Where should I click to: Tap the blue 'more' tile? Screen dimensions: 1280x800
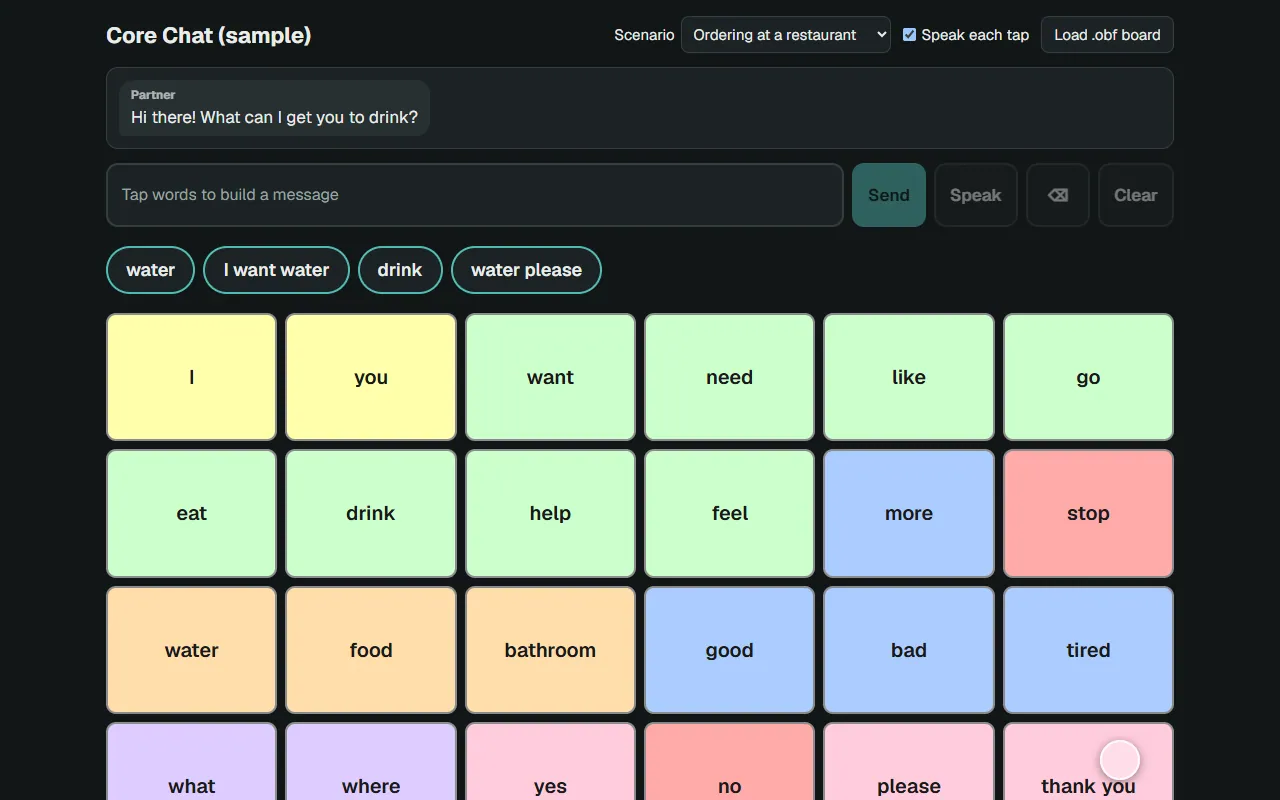click(909, 513)
